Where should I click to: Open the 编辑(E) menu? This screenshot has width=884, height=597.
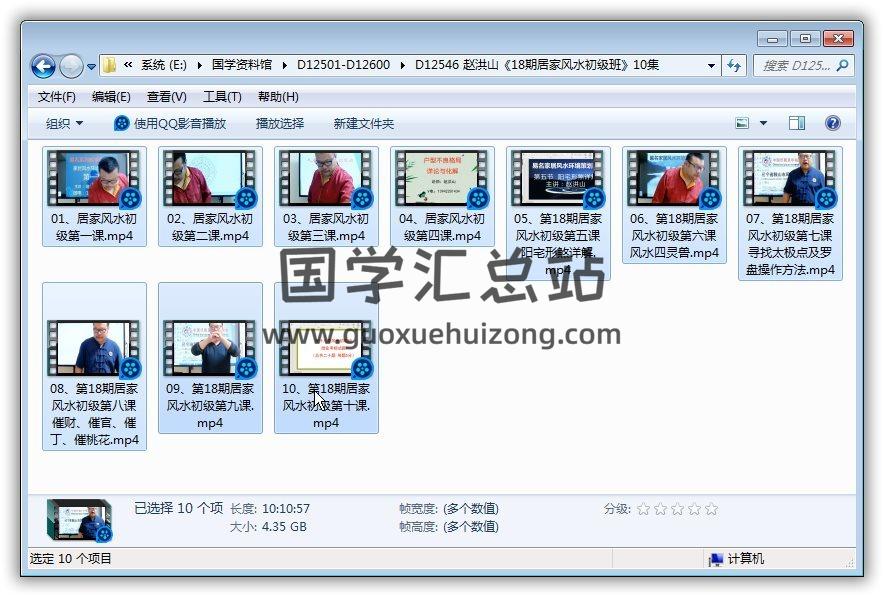[x=111, y=97]
